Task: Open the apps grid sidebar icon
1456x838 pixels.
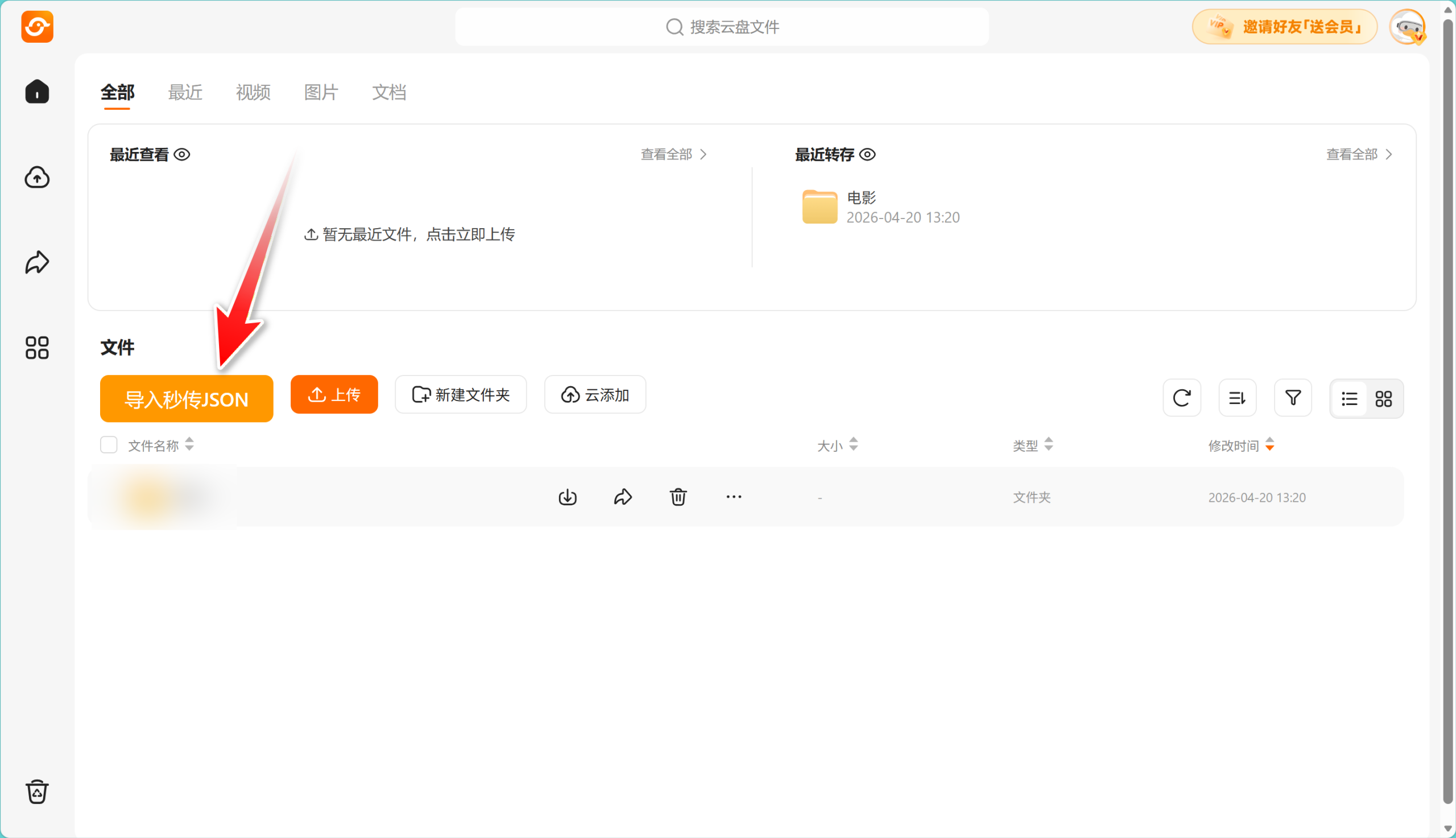Action: 37,348
